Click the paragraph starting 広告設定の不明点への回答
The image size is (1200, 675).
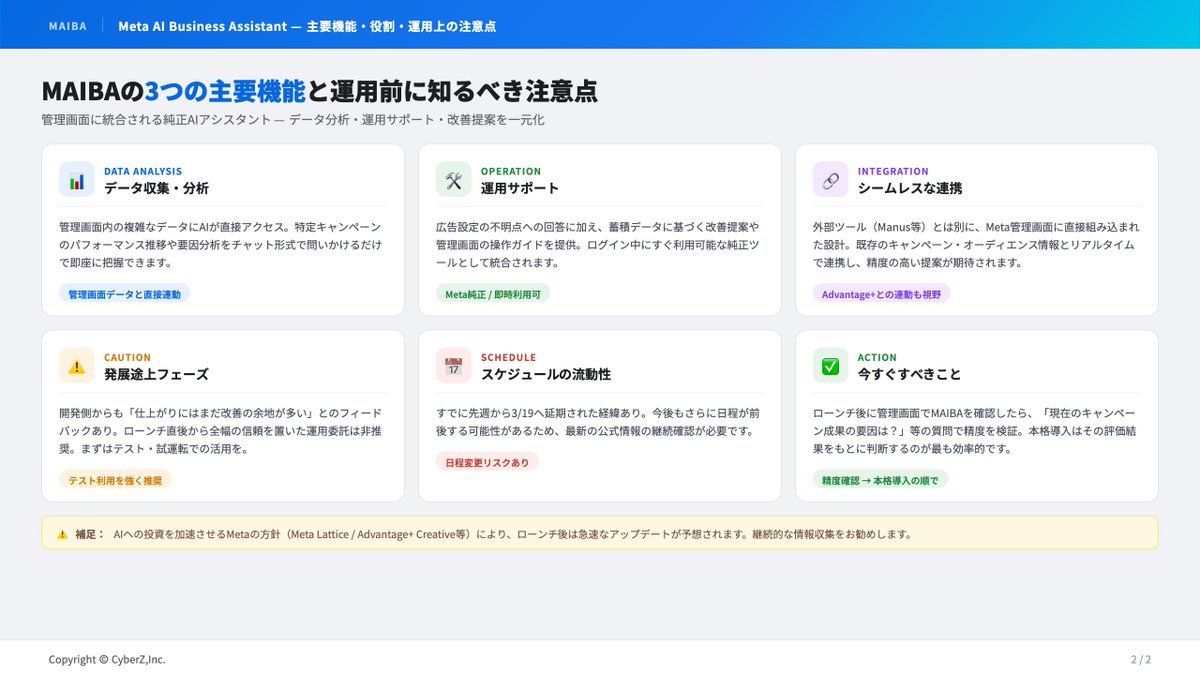[x=597, y=245]
